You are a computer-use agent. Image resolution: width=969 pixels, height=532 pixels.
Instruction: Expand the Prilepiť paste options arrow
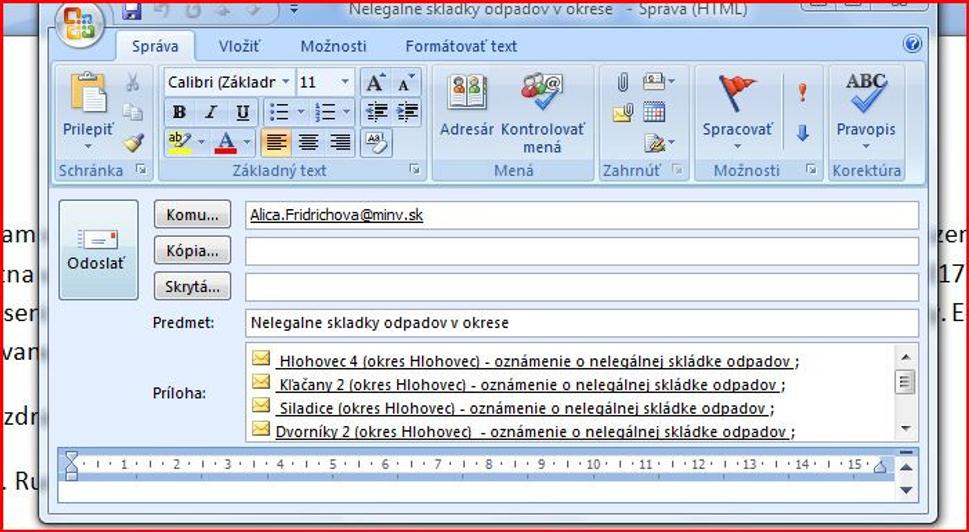pyautogui.click(x=88, y=147)
